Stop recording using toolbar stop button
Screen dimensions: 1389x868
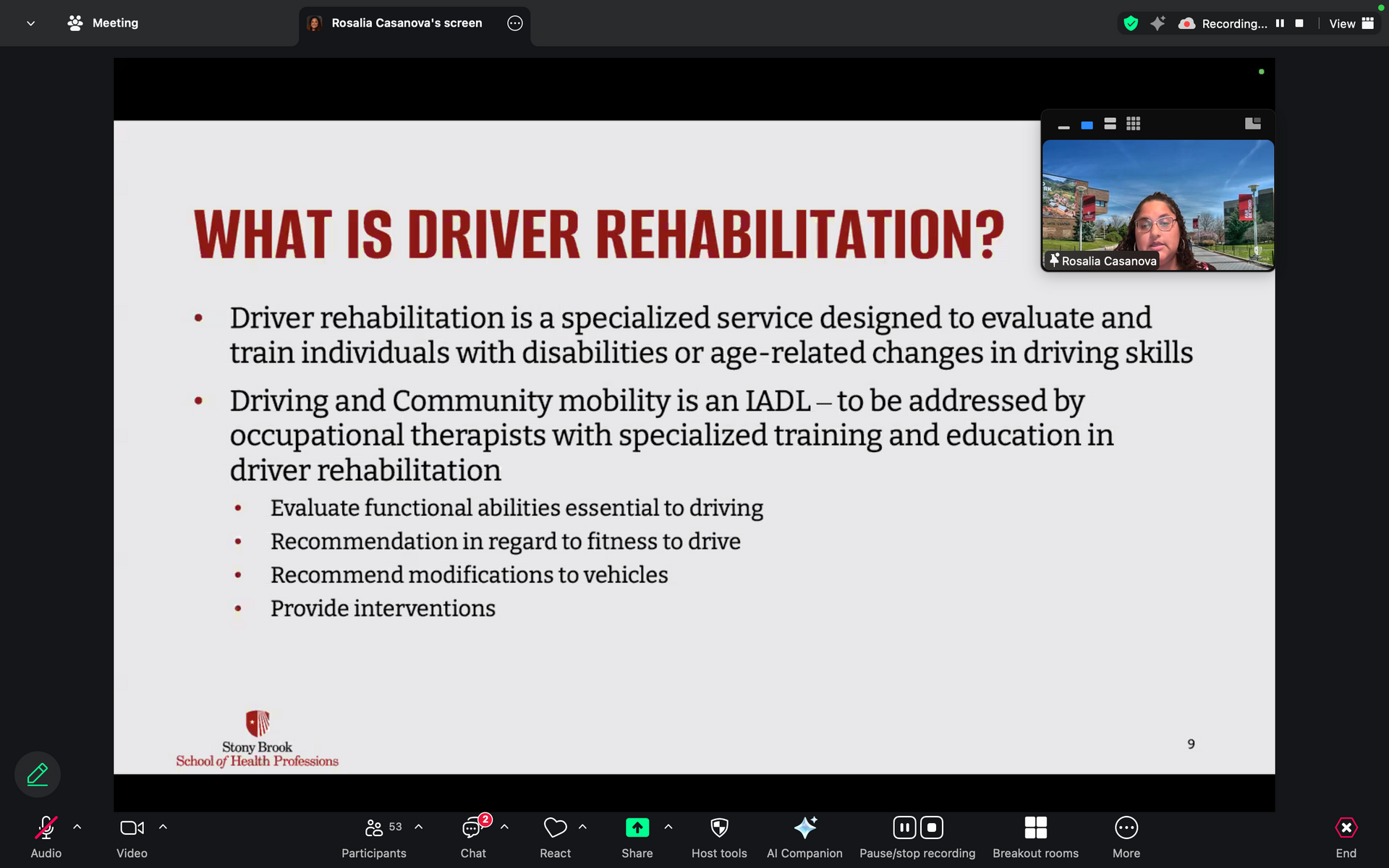tap(931, 827)
